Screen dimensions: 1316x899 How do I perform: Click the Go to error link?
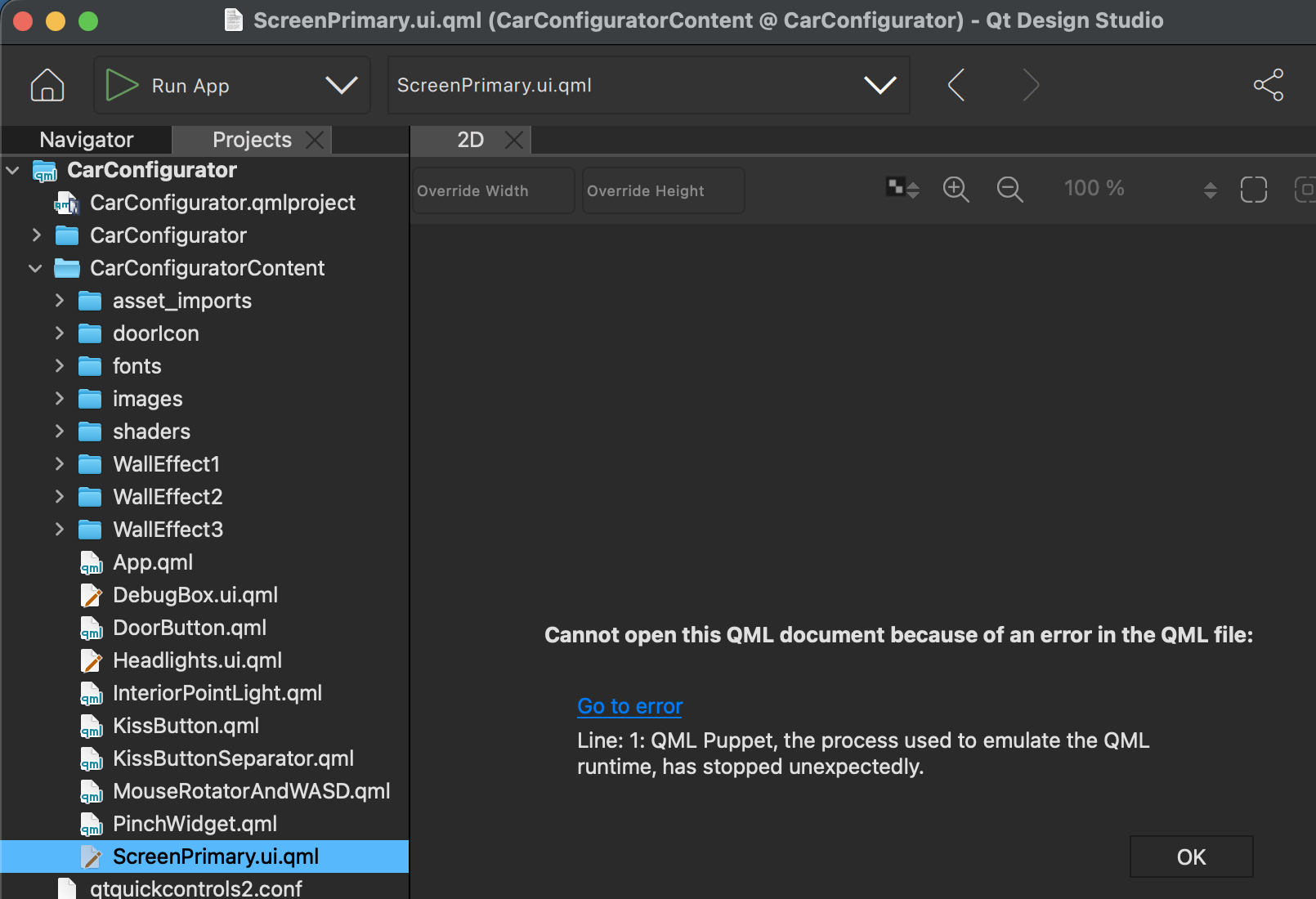pos(629,706)
